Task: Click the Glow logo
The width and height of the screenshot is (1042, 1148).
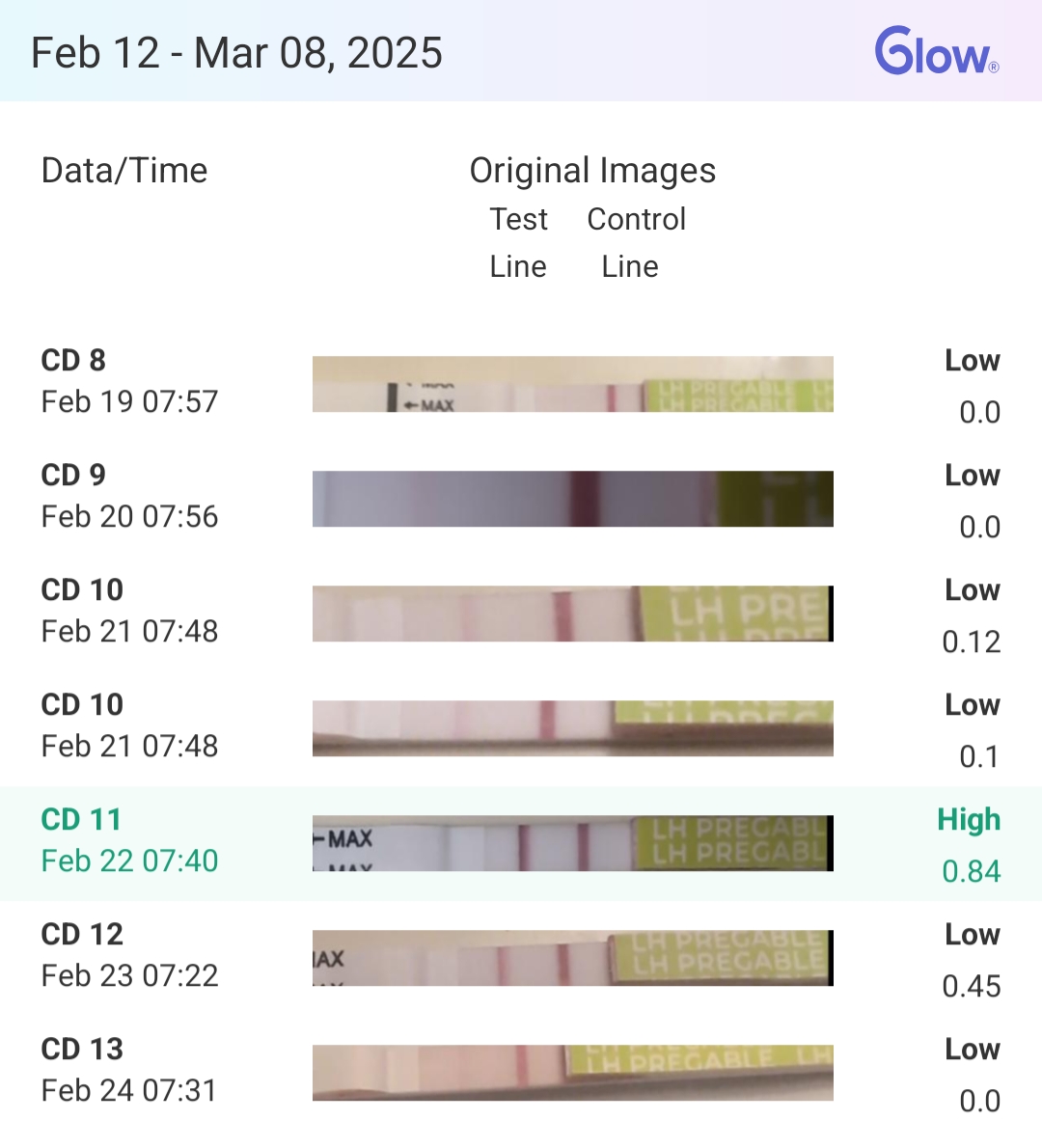Action: (936, 52)
